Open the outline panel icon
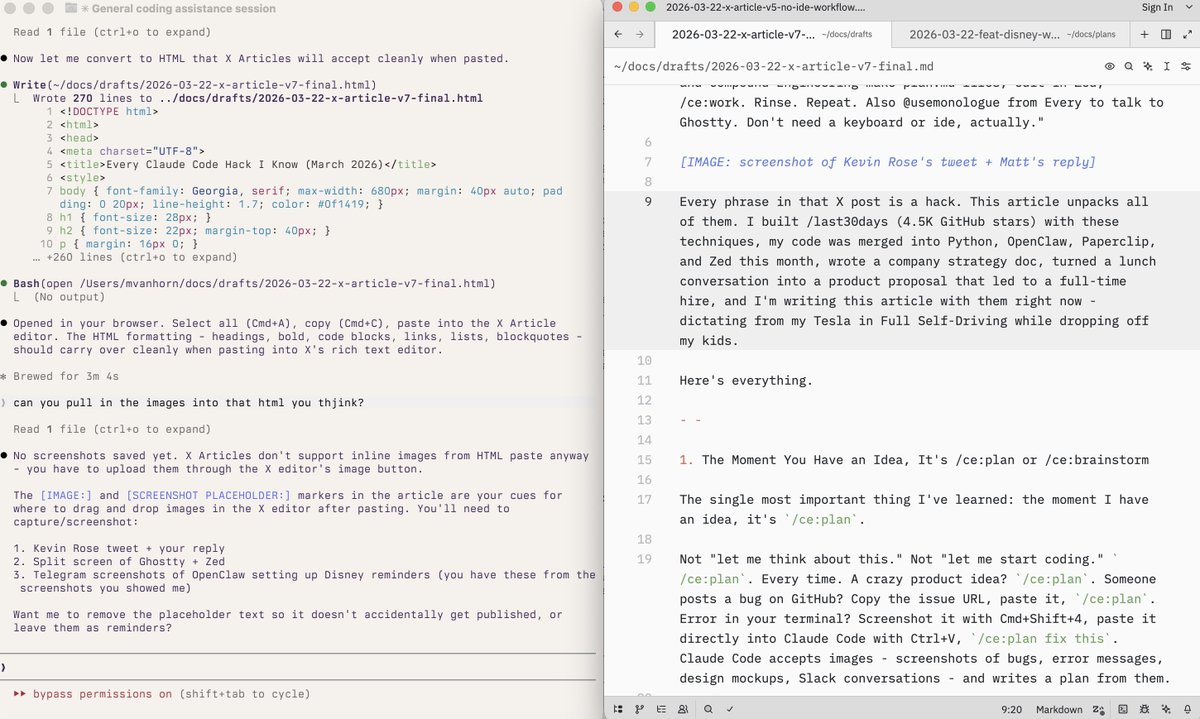 coord(661,709)
